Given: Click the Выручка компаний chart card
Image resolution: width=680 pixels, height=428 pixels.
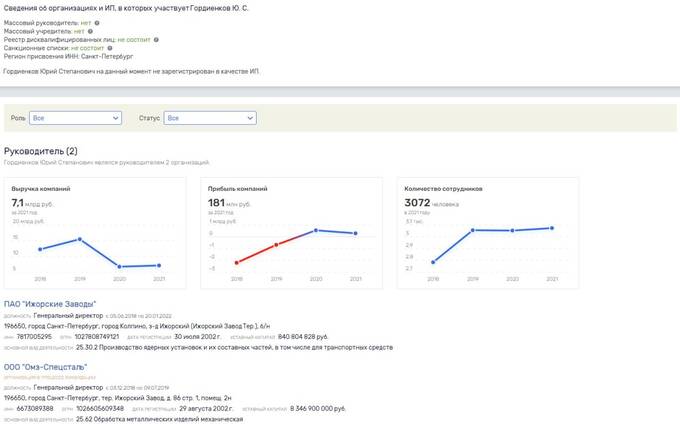Looking at the screenshot, I should [x=95, y=233].
